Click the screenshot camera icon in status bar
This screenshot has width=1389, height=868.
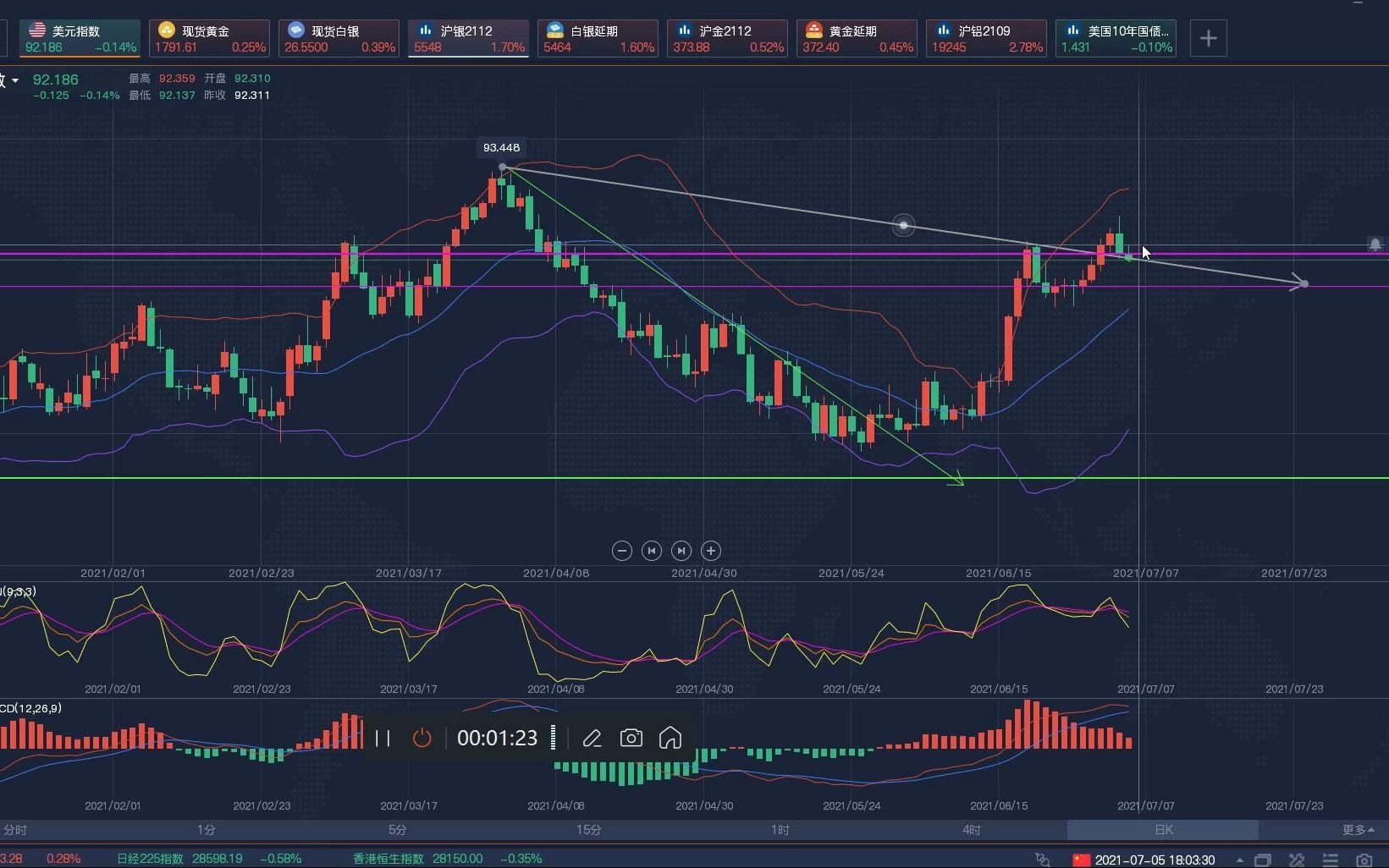tap(1364, 860)
